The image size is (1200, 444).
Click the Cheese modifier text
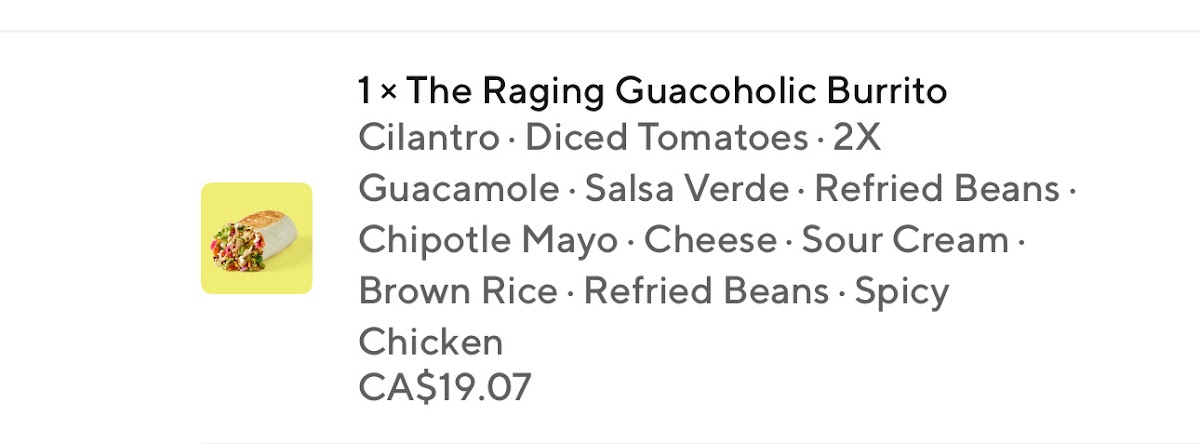(x=710, y=240)
